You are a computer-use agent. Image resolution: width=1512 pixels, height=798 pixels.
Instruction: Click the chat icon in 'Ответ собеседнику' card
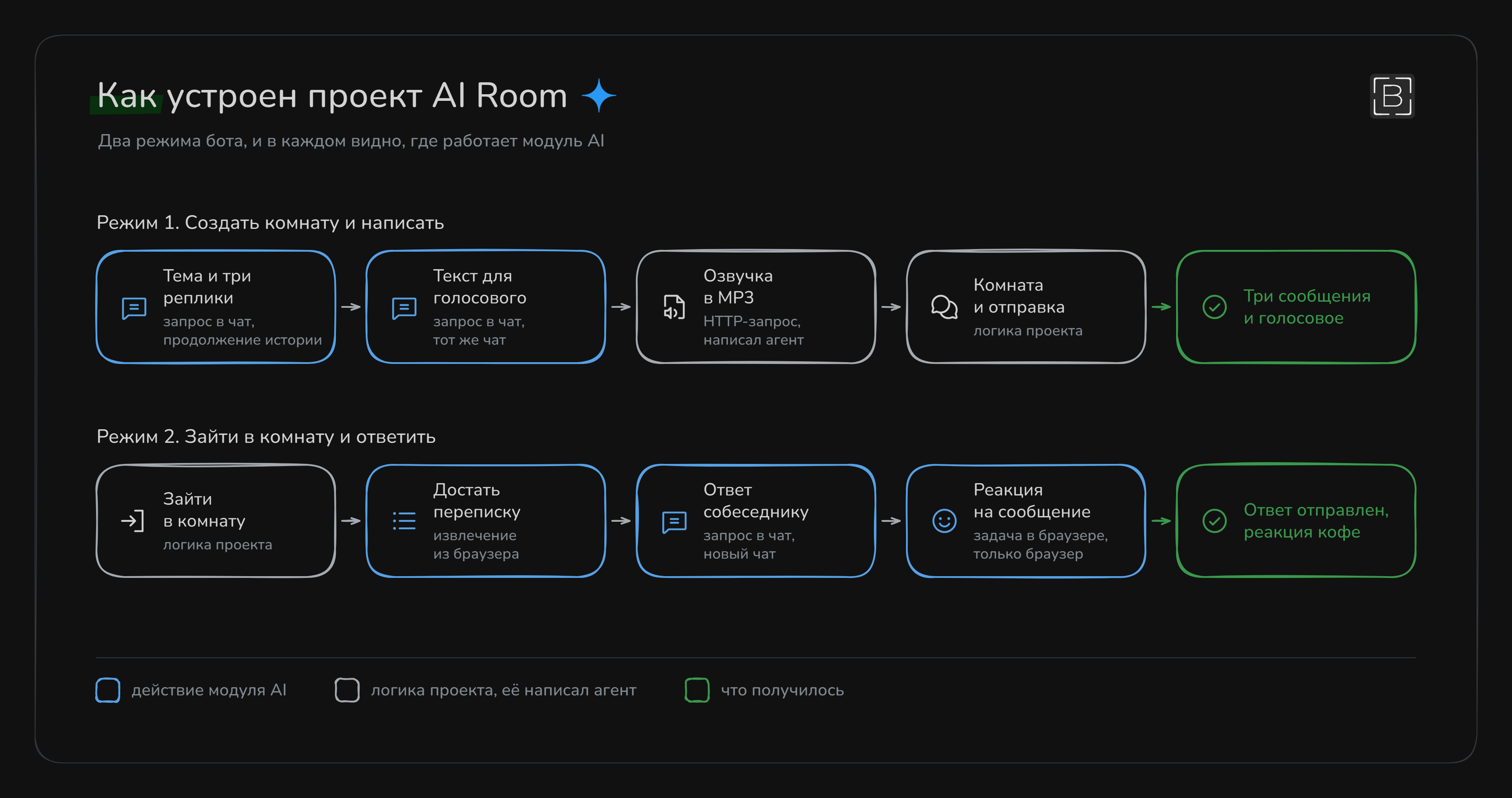tap(674, 522)
